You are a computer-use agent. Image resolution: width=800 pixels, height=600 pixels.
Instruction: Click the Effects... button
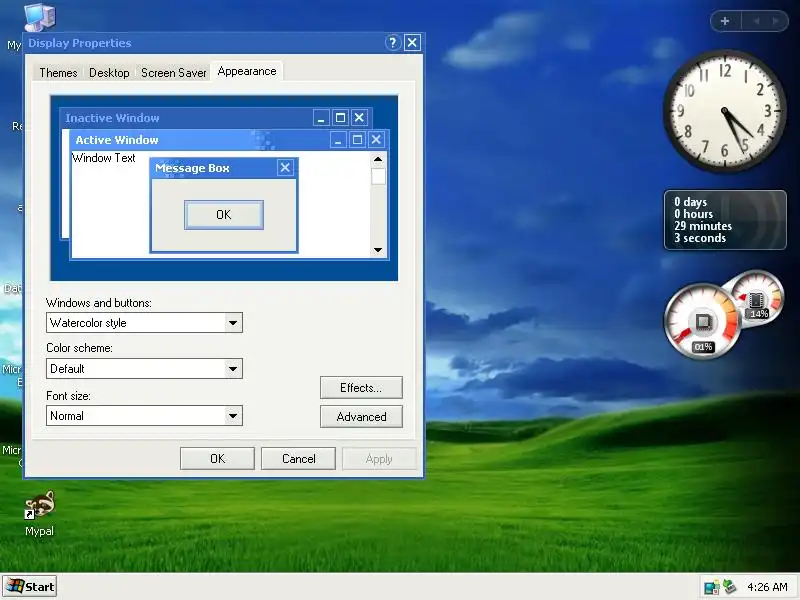pos(361,388)
